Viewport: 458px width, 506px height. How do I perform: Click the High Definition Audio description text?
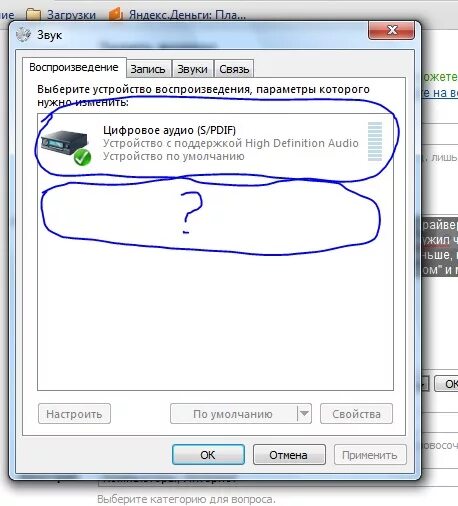[231, 143]
